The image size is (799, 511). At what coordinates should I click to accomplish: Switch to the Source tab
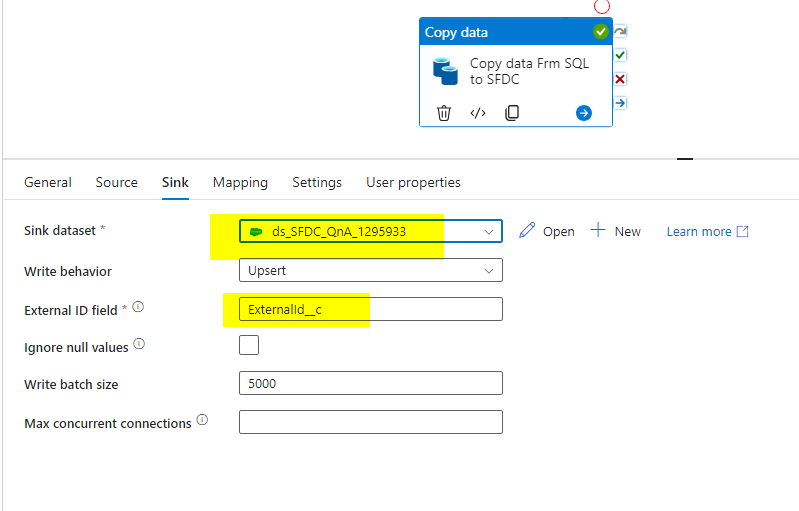pyautogui.click(x=117, y=182)
